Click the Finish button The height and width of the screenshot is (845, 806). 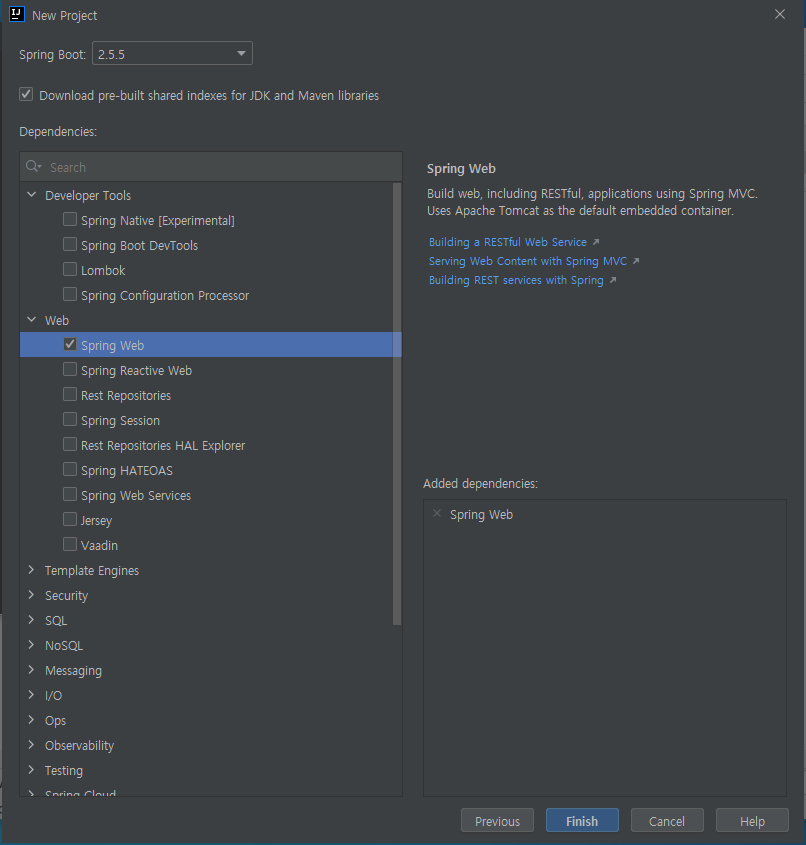(x=582, y=821)
